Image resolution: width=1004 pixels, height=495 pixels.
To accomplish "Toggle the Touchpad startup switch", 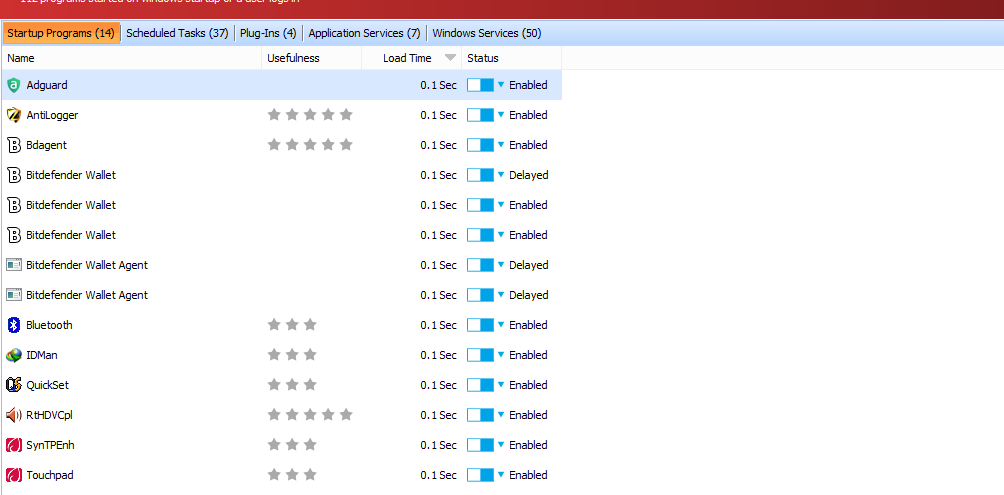I will pos(480,475).
